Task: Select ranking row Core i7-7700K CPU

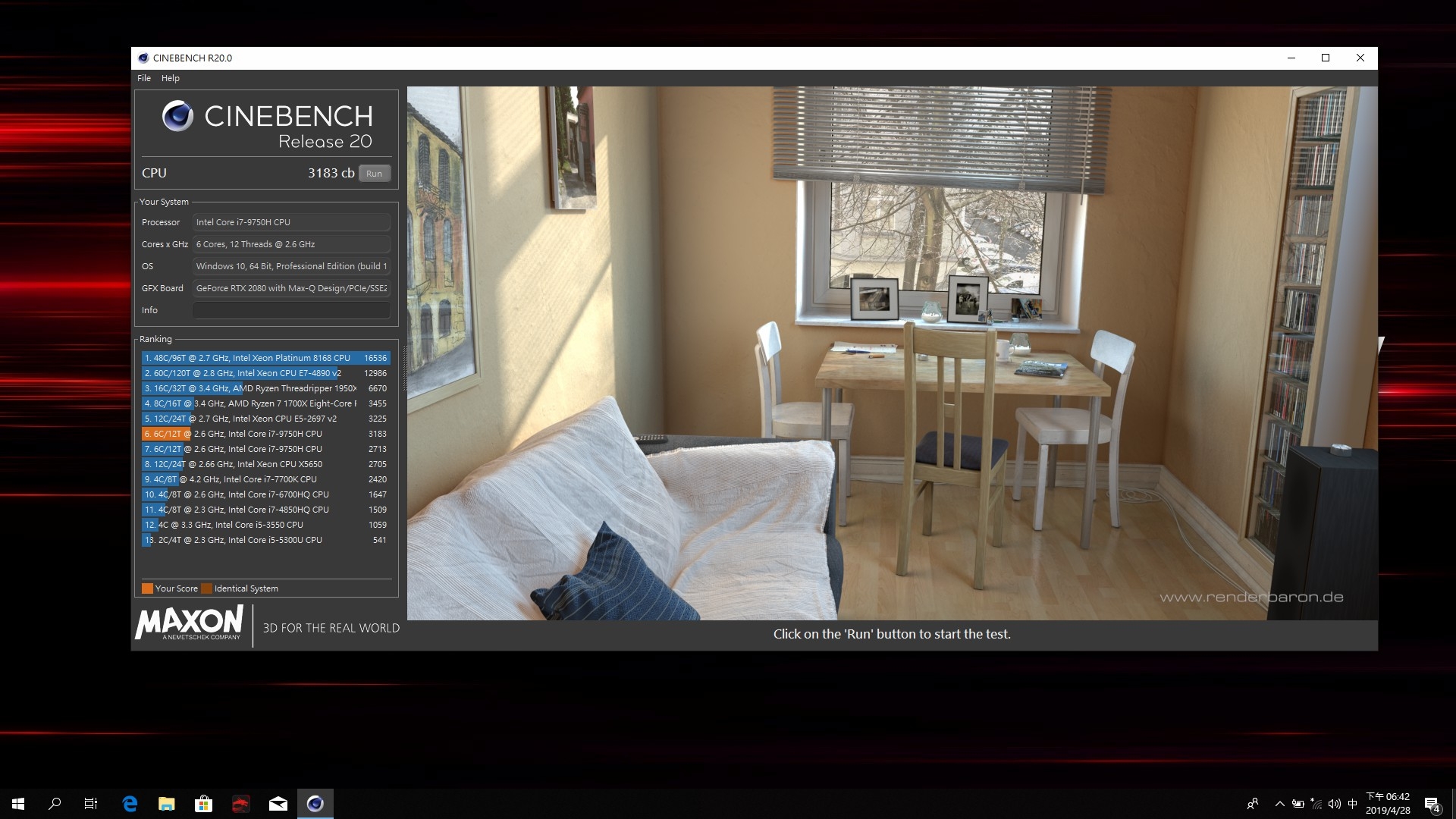Action: (x=265, y=479)
